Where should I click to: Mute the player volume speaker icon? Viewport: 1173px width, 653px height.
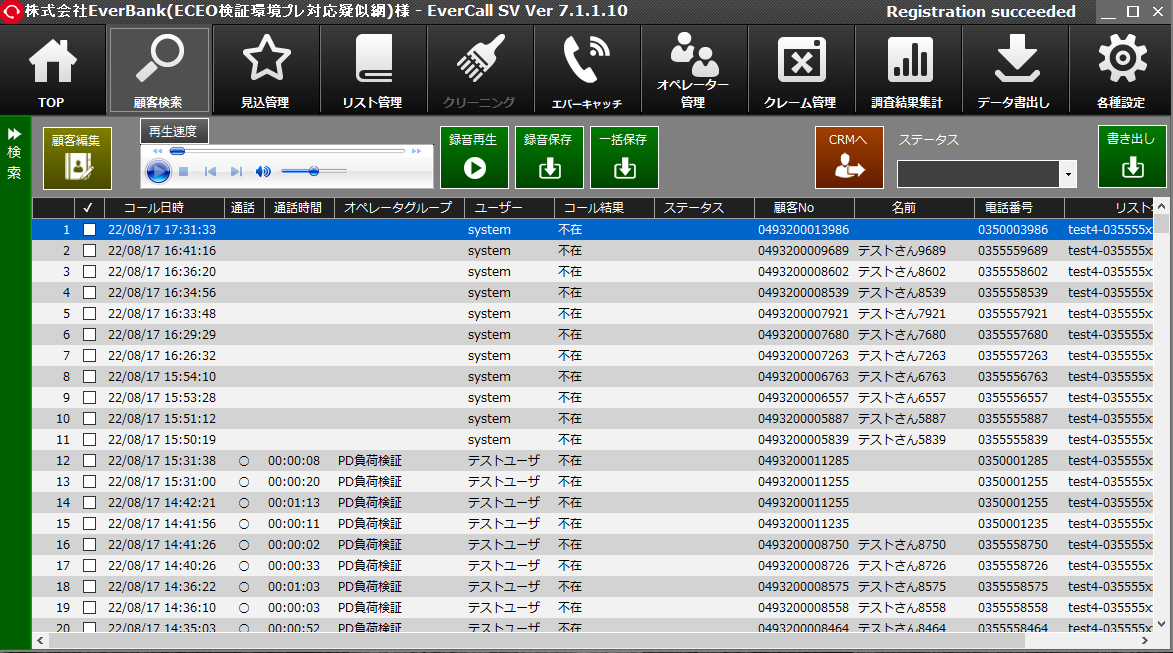(263, 171)
